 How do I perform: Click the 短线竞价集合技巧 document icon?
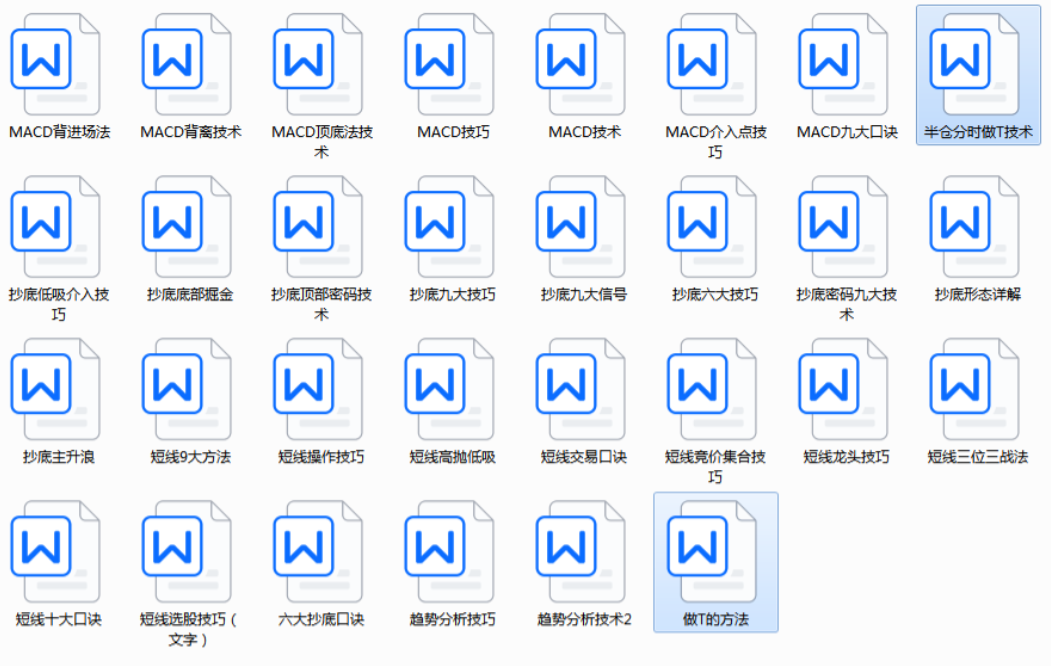713,389
